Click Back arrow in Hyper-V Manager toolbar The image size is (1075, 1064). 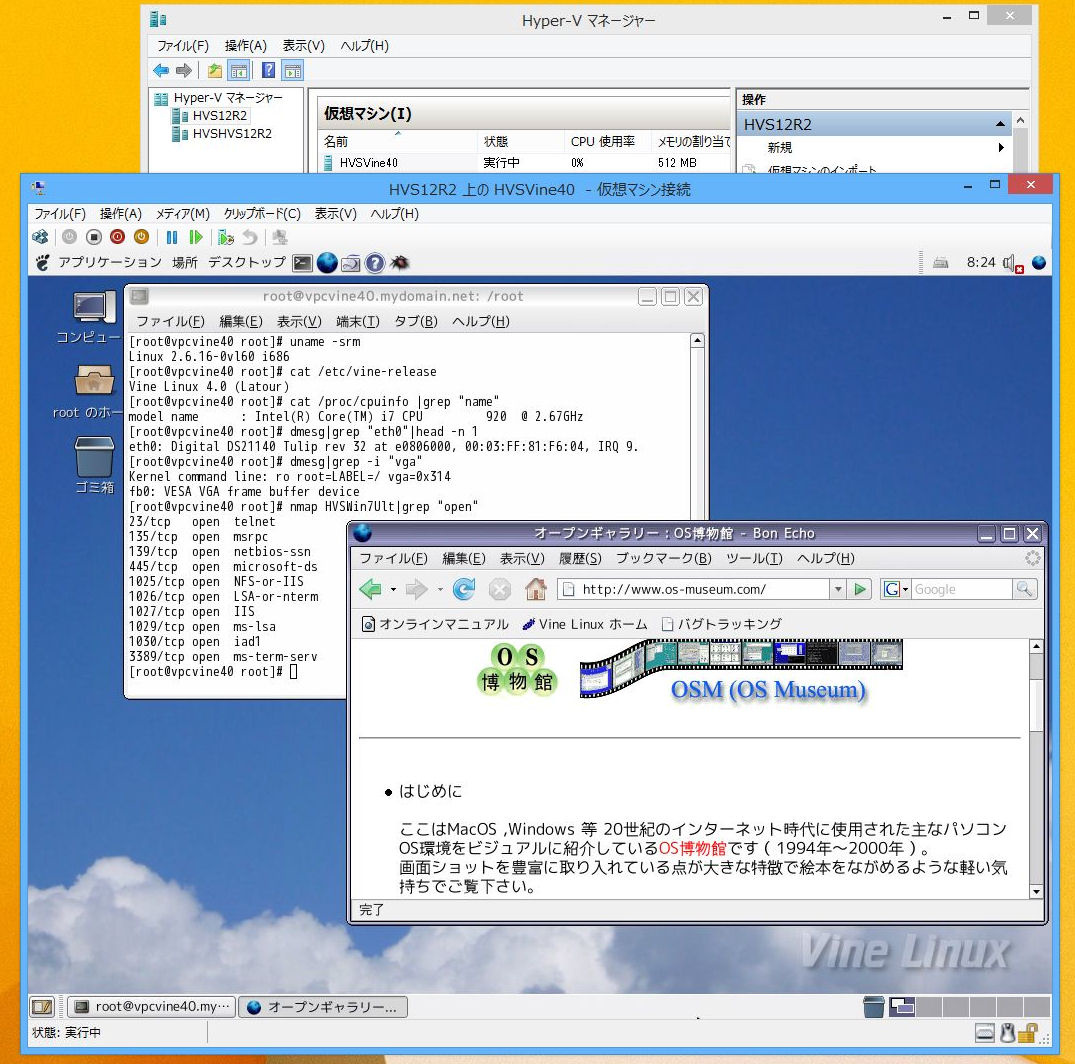[161, 71]
